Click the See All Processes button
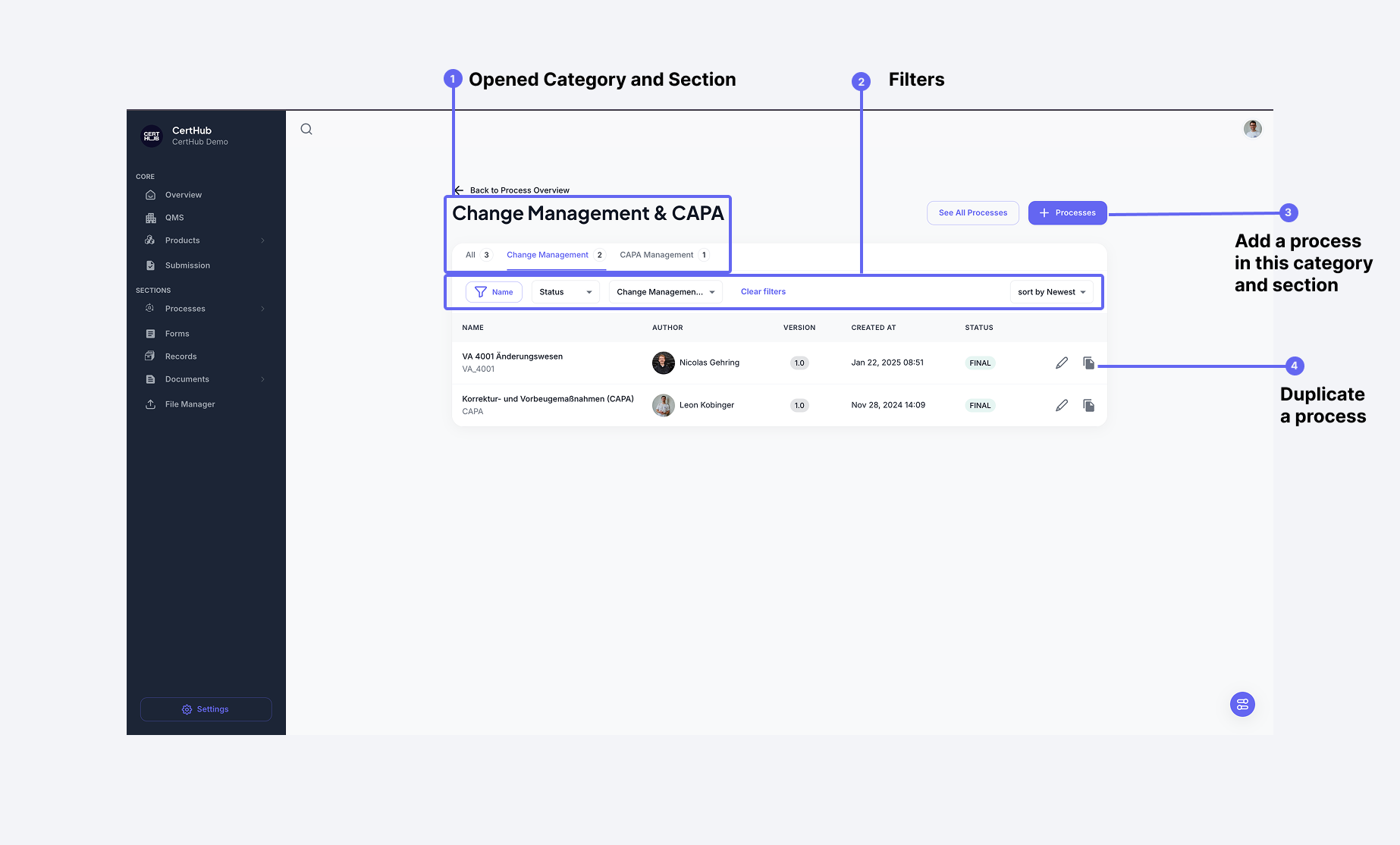The height and width of the screenshot is (845, 1400). pos(972,212)
